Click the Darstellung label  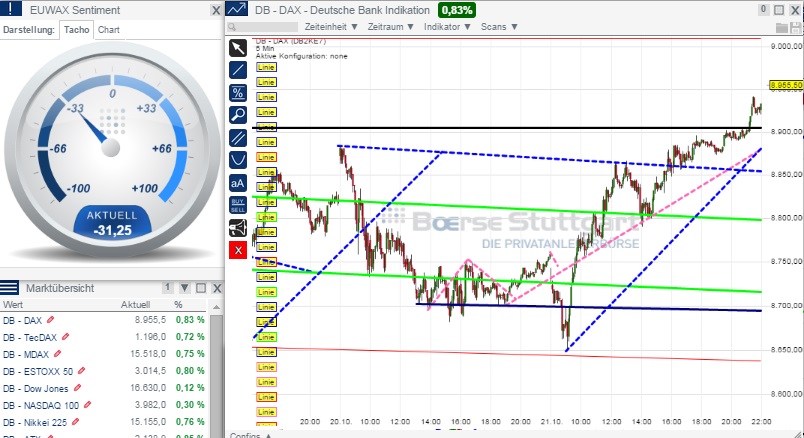click(29, 30)
